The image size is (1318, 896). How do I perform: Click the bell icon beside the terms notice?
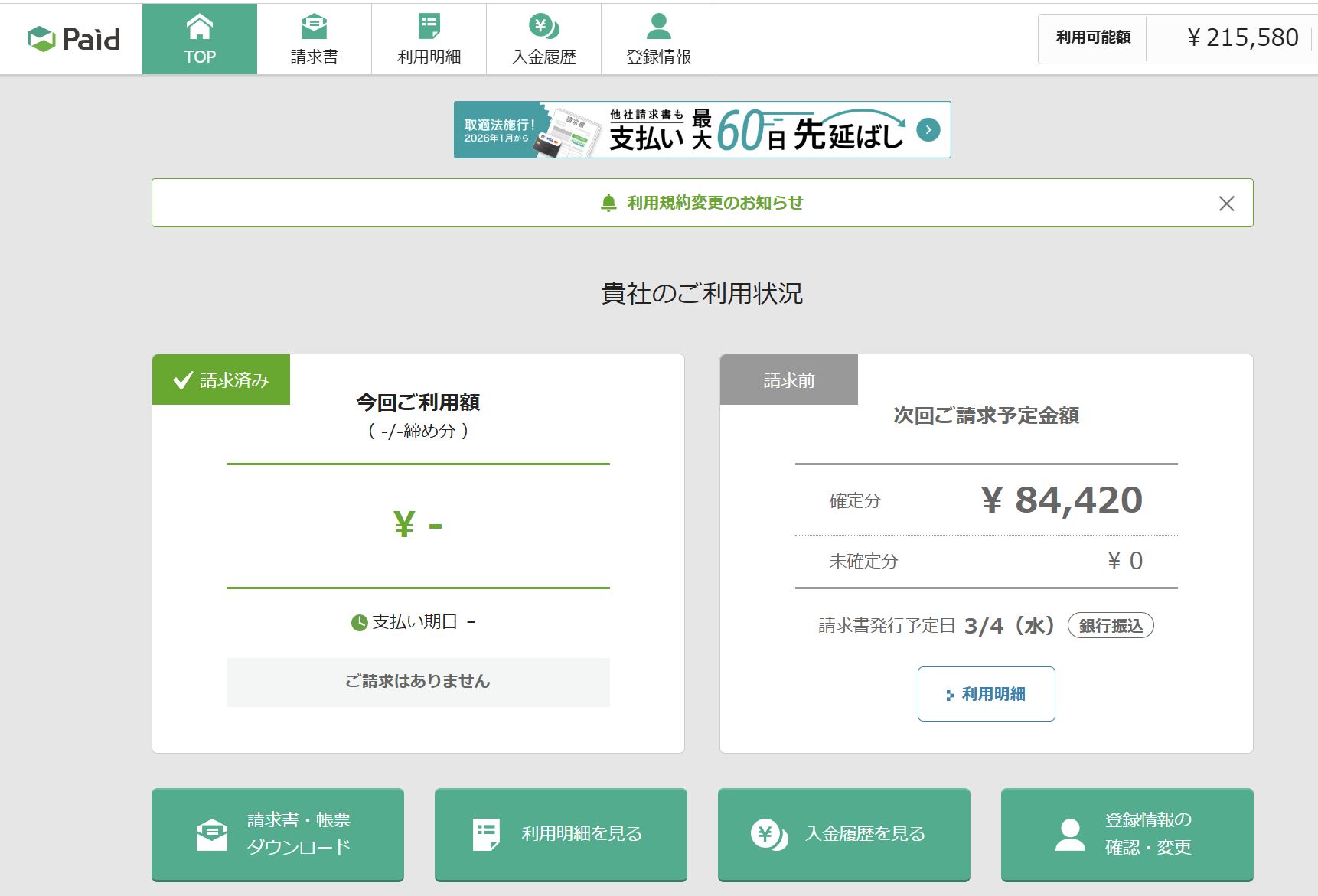(x=607, y=203)
